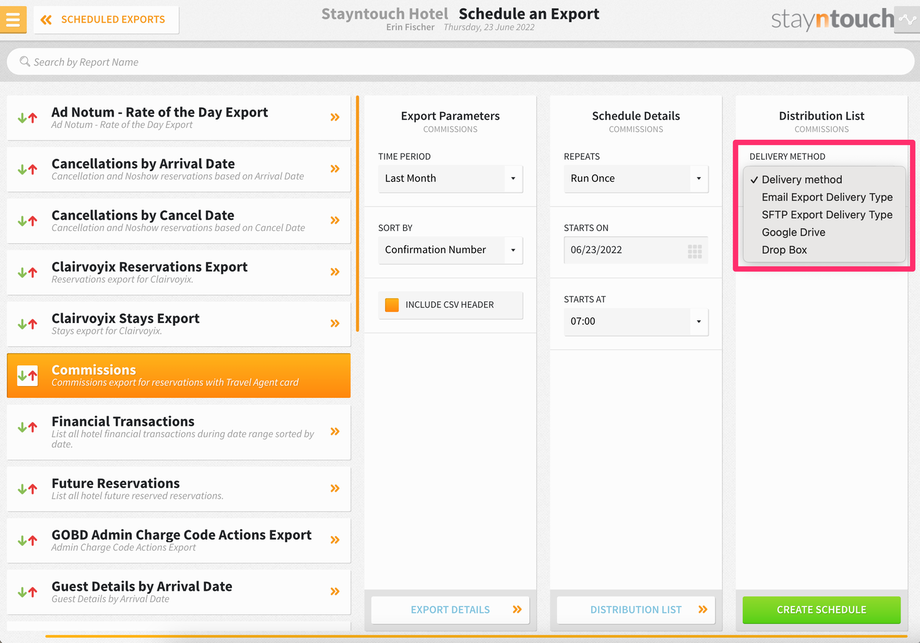Click the Schedule Details heading
Viewport: 920px width, 643px height.
pyautogui.click(x=636, y=116)
